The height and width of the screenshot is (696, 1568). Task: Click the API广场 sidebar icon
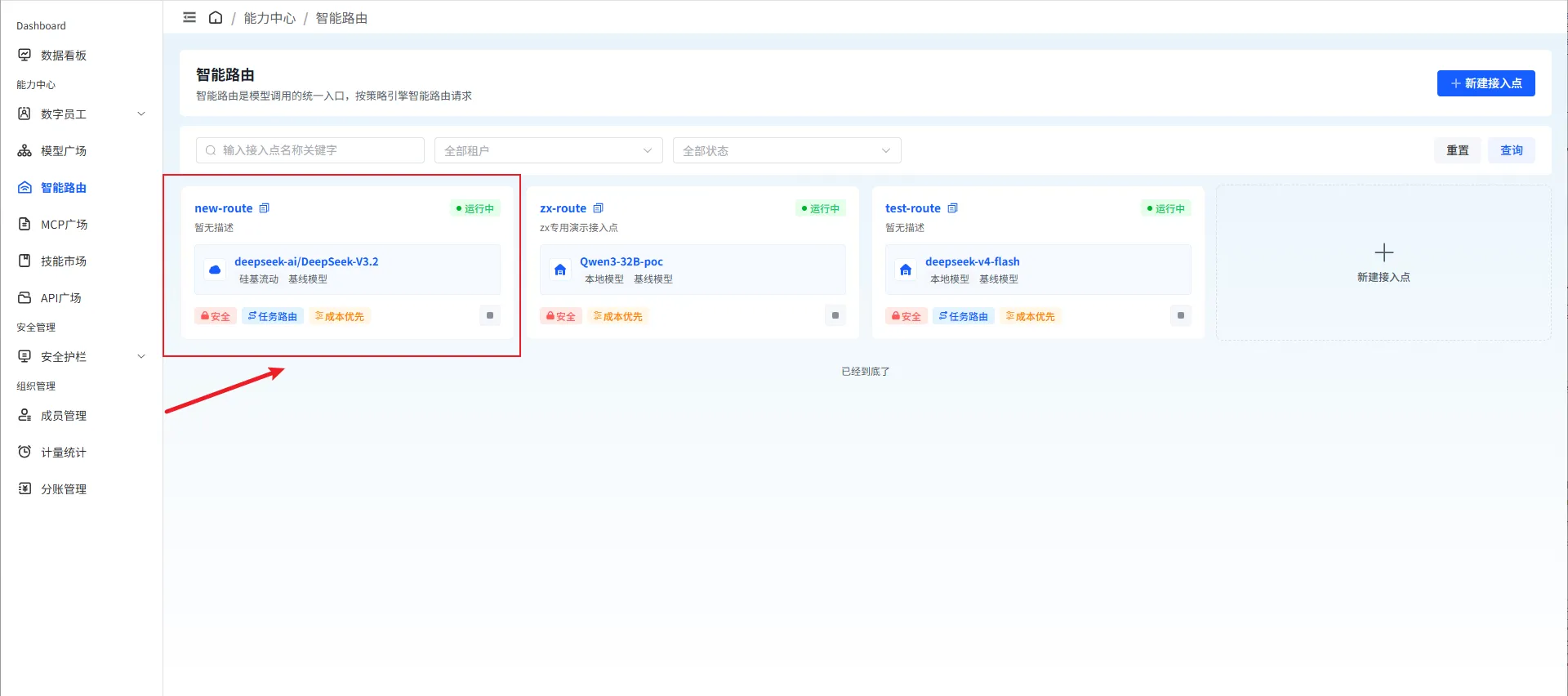(24, 297)
